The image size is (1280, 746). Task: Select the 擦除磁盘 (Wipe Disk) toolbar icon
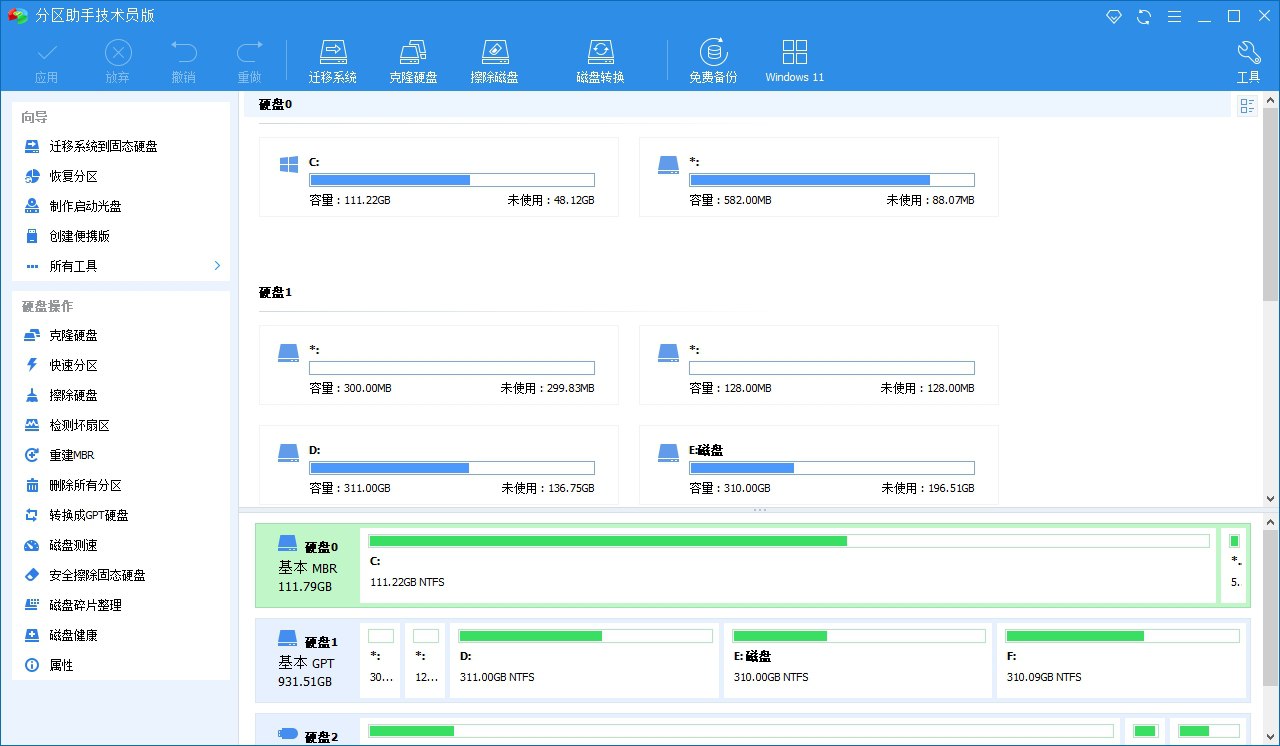494,57
